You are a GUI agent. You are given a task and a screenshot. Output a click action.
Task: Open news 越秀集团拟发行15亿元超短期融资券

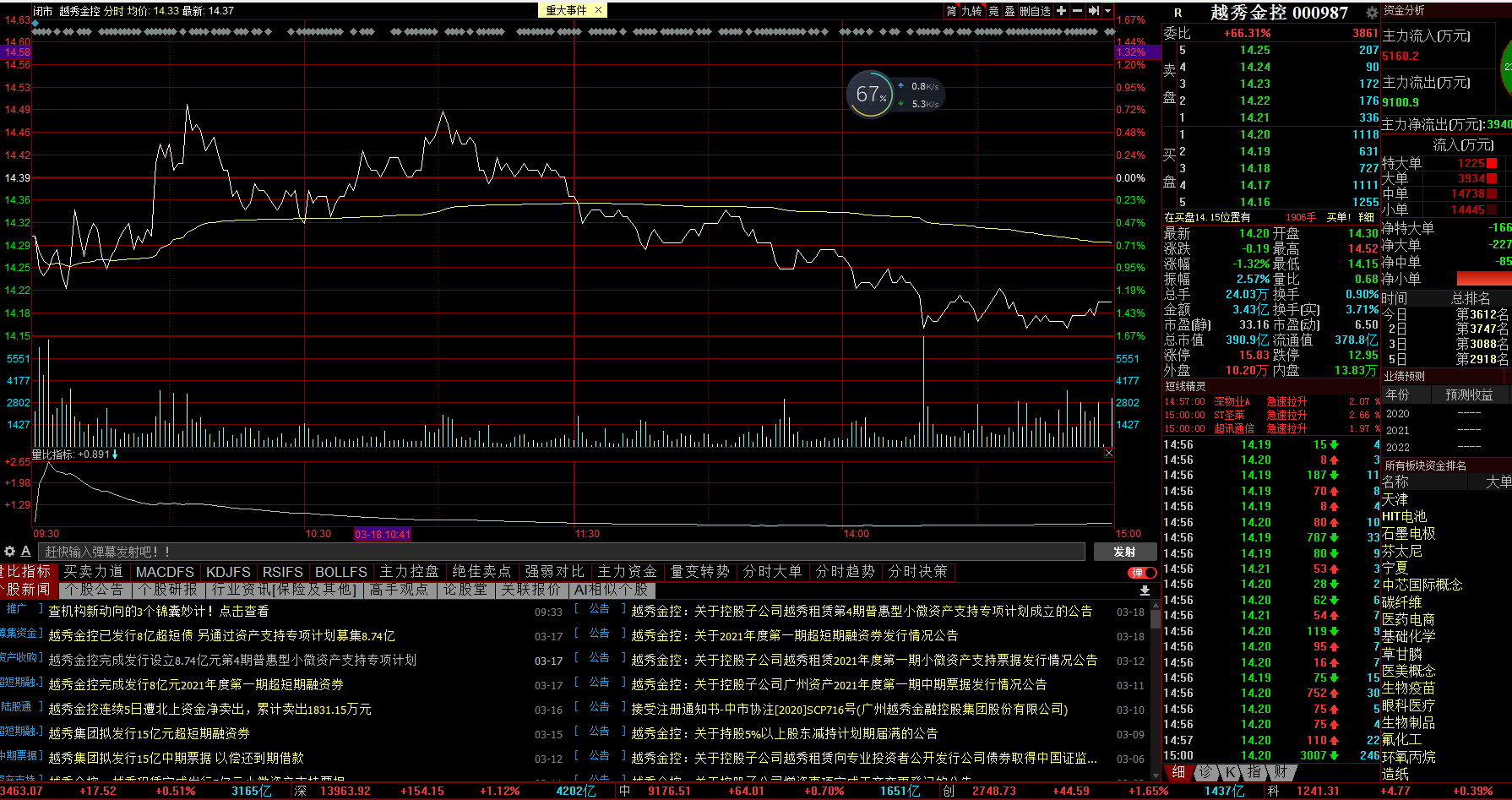[150, 733]
